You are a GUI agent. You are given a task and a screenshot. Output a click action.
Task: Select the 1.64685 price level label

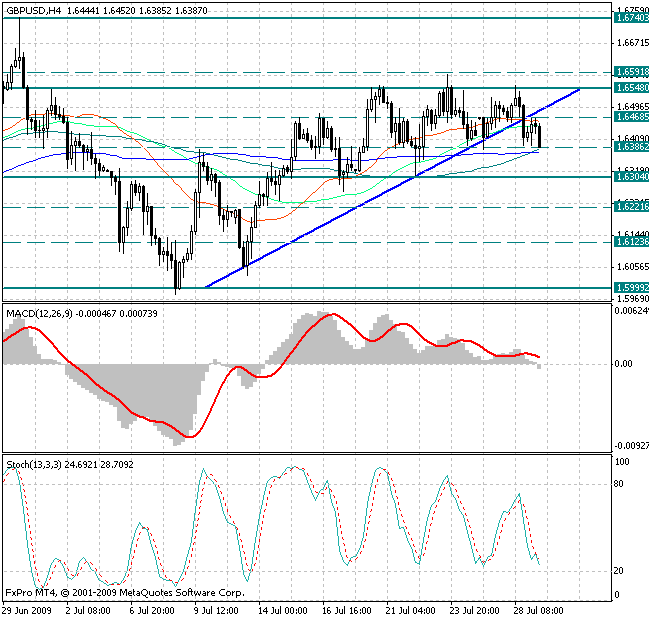point(631,117)
